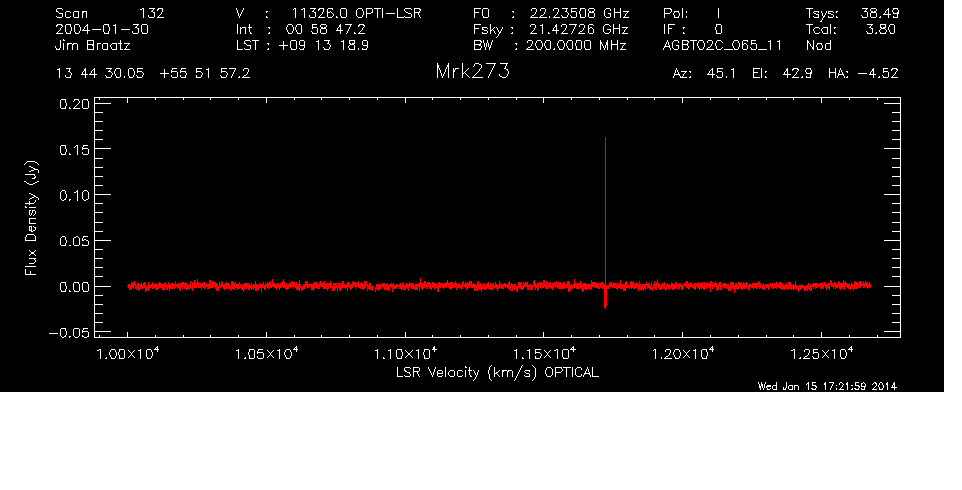The image size is (962, 490).
Task: Click the velocity value 11326.0 OPTI-LSR
Action: [356, 13]
